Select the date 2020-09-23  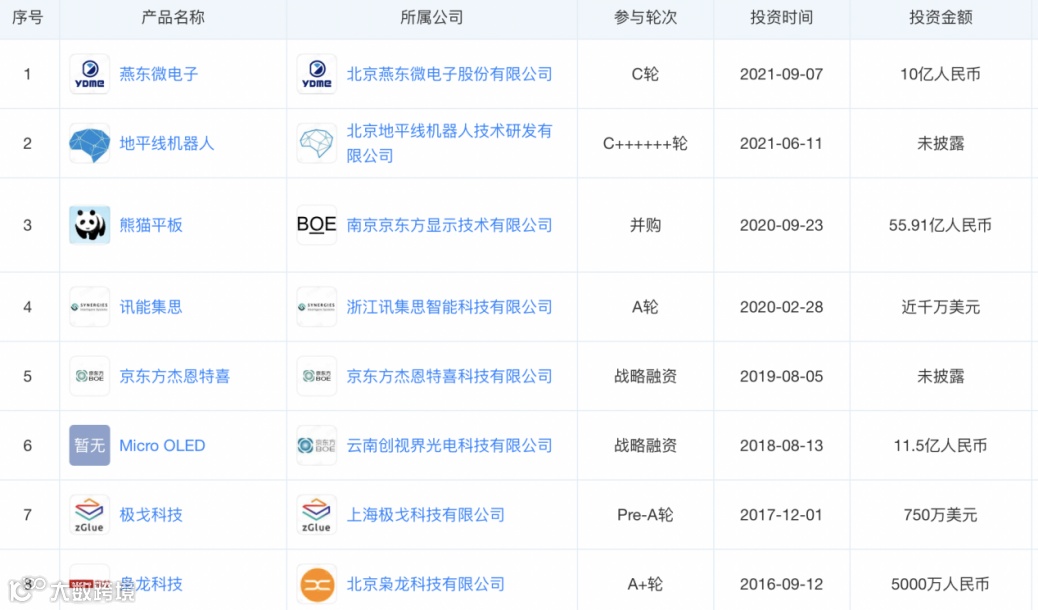(x=782, y=225)
